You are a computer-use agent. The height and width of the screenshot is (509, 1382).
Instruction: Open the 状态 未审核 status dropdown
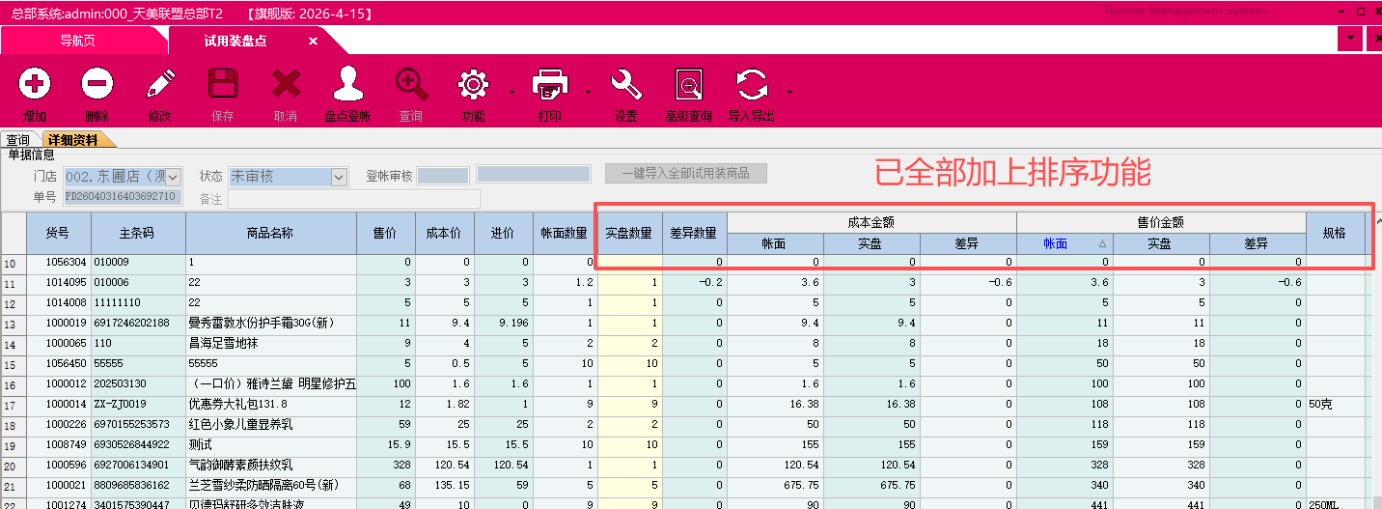339,177
